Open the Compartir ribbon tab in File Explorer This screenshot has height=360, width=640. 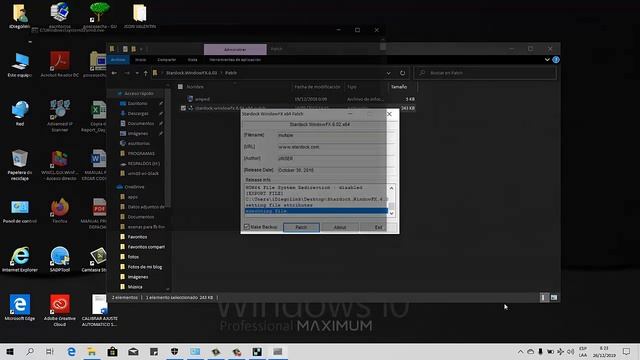point(167,60)
